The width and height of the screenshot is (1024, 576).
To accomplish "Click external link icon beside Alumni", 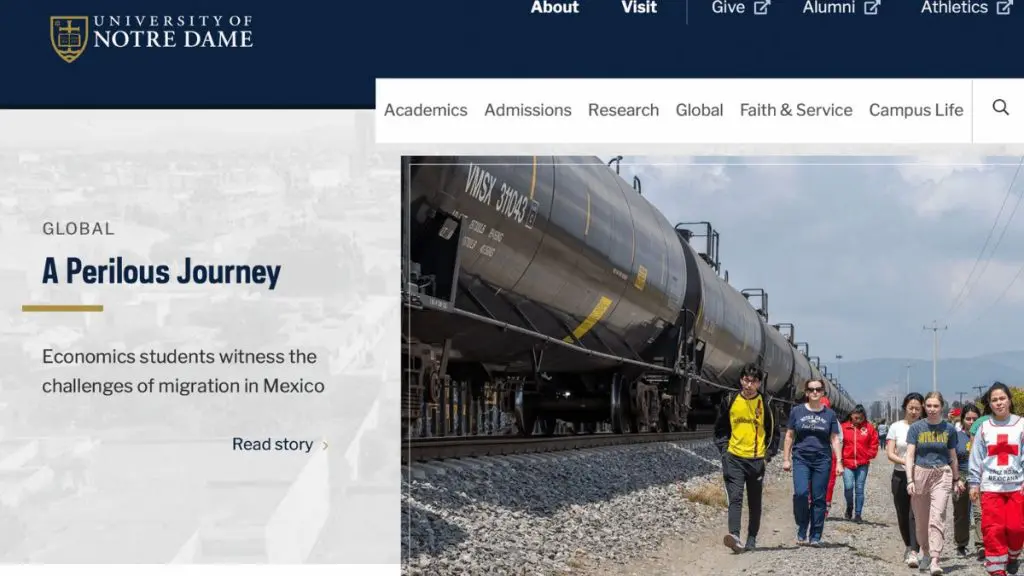I will click(x=872, y=8).
